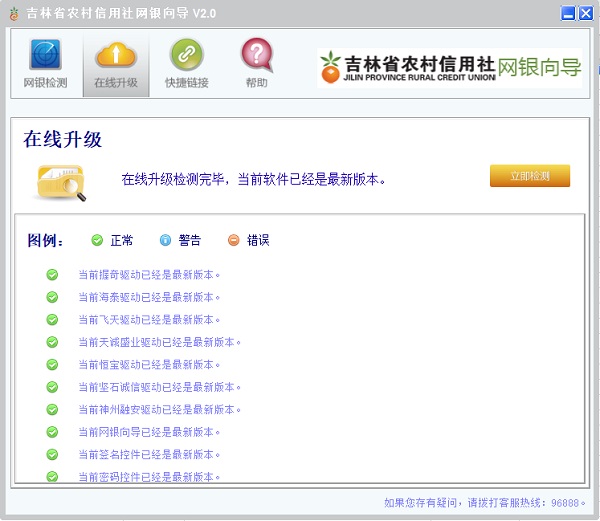Click the green 正常 legend icon
This screenshot has width=600, height=521.
click(97, 240)
